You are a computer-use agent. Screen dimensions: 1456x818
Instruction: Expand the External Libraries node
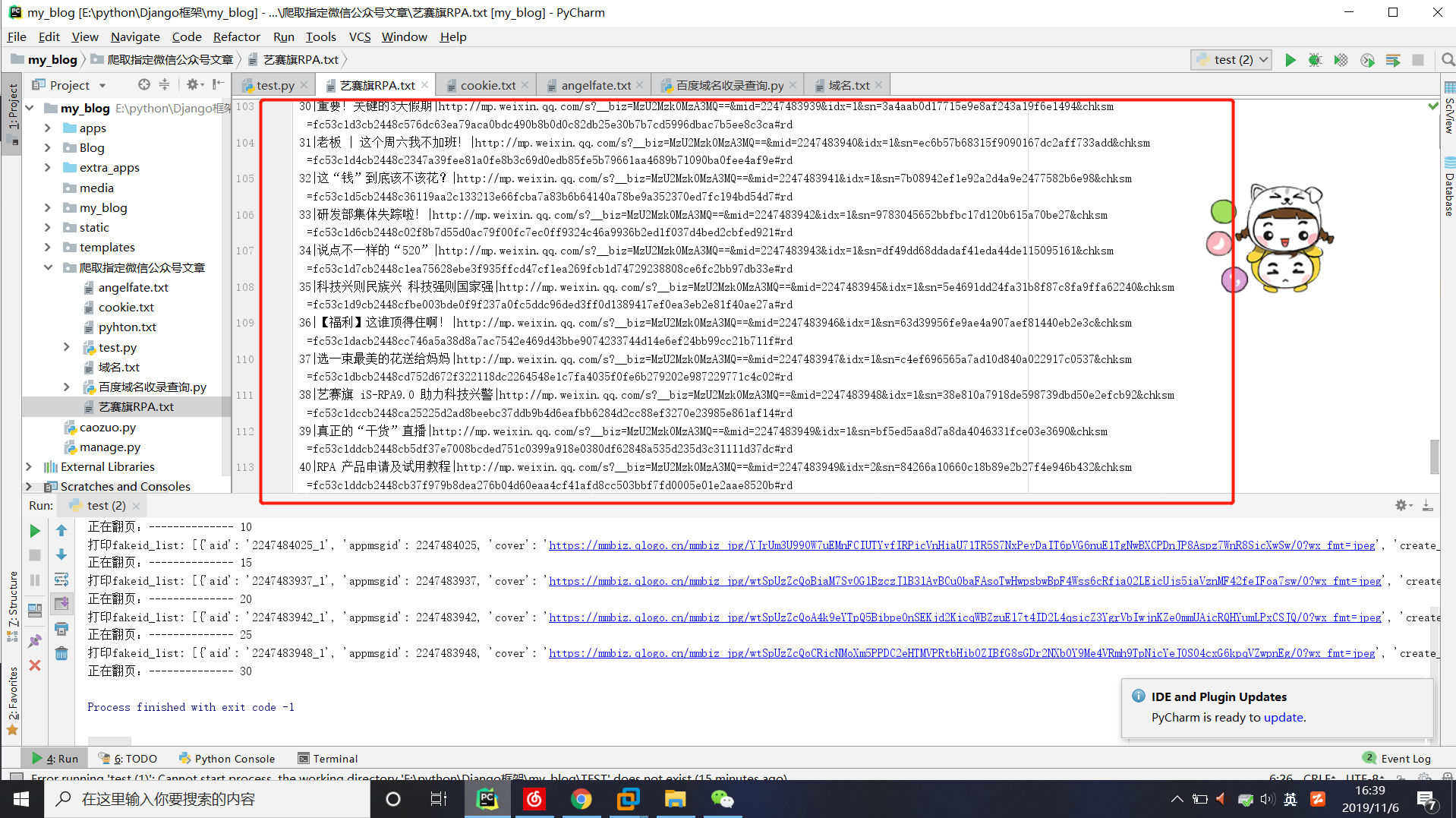30,466
